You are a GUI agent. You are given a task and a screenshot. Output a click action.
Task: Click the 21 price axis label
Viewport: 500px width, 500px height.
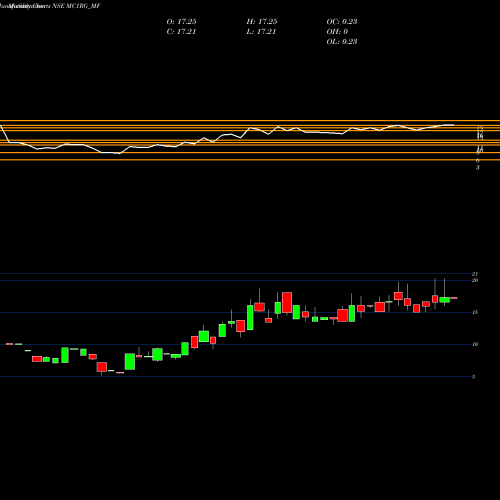475,274
